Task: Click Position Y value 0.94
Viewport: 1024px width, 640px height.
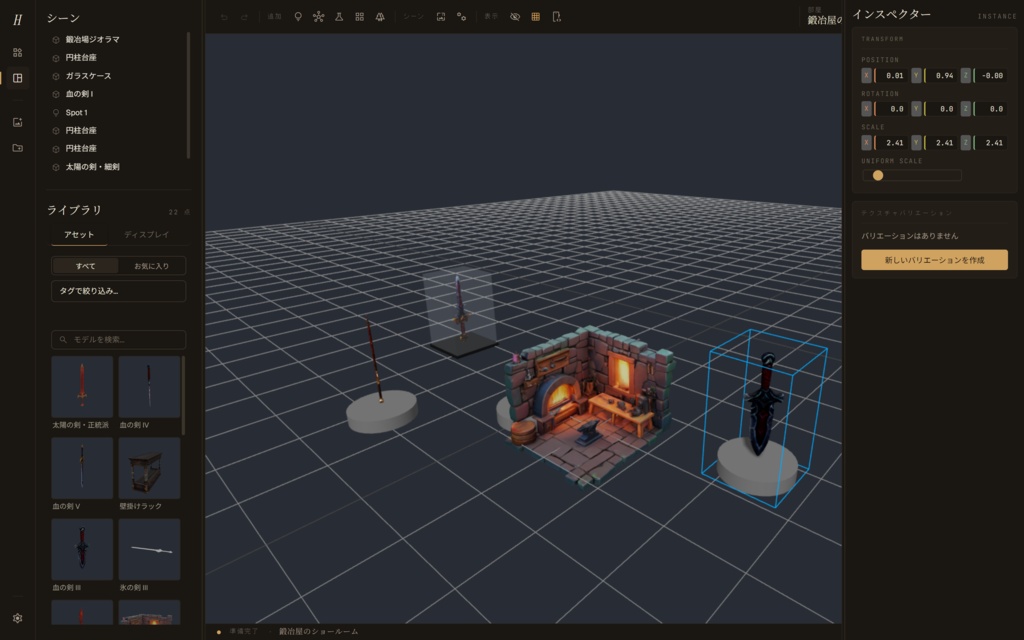Action: point(940,76)
